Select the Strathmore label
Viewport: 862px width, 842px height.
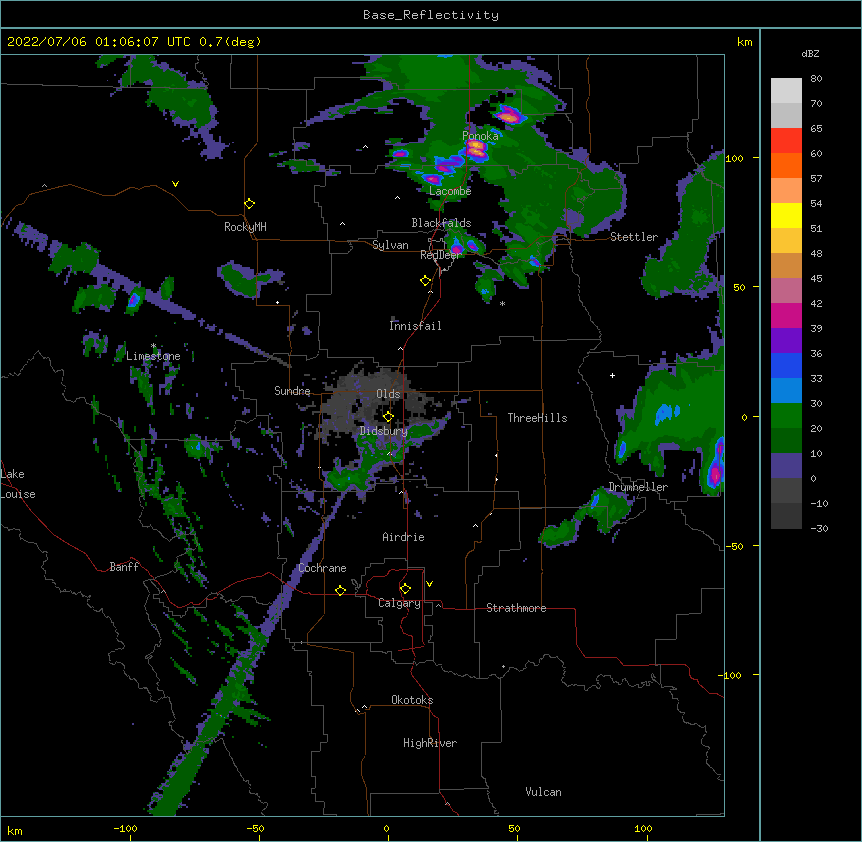516,608
